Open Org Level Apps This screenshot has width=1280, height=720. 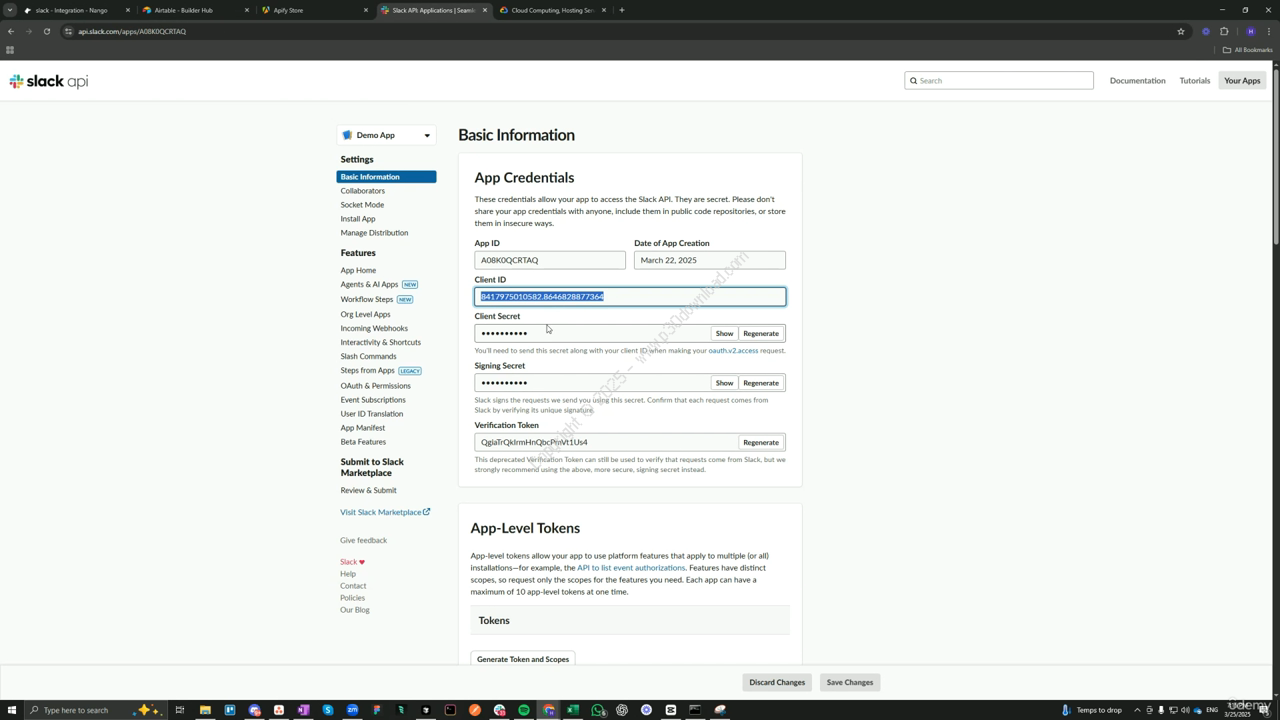(x=365, y=314)
